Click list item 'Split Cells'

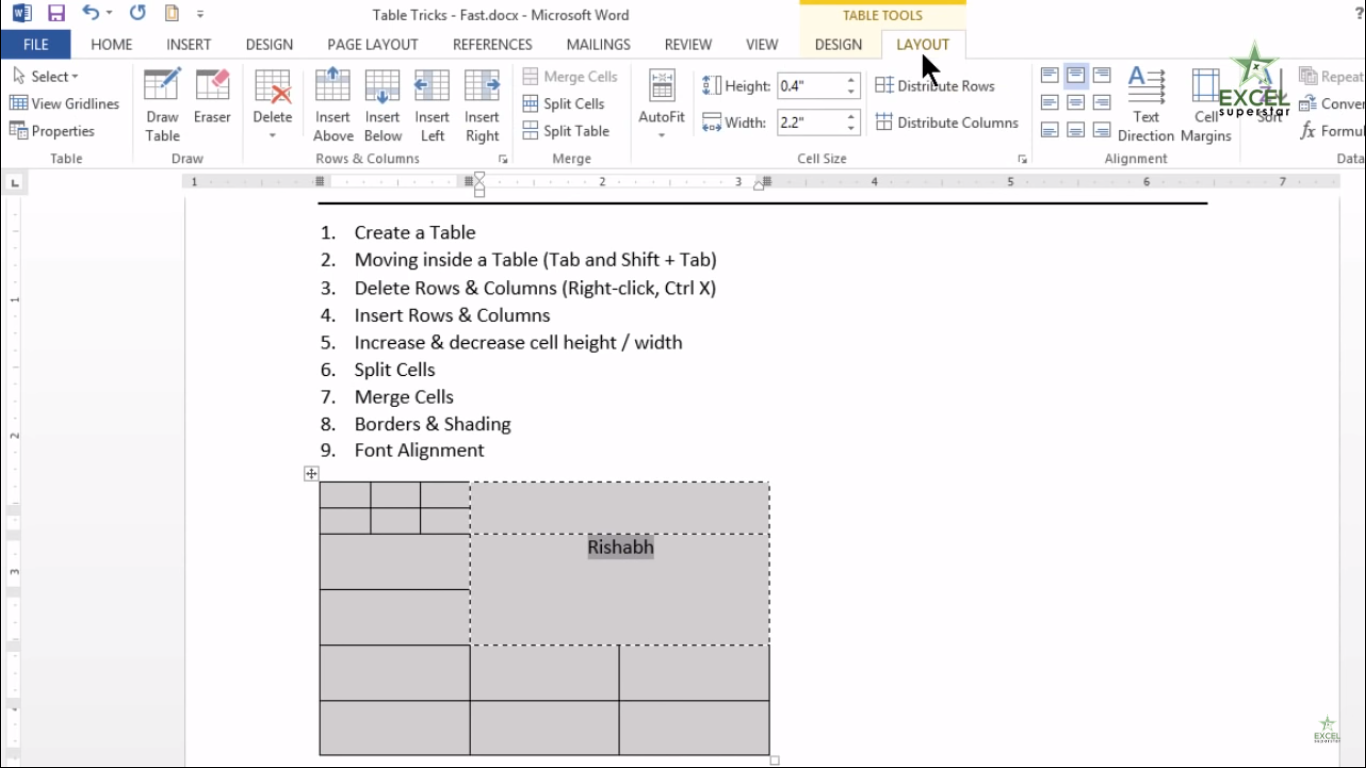[394, 369]
